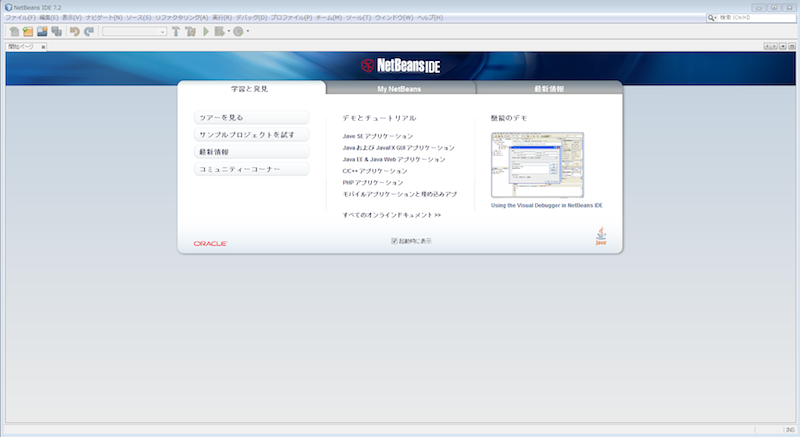Open the すべてのオンラインドキュメント >> link
Image resolution: width=800 pixels, height=437 pixels.
click(392, 215)
